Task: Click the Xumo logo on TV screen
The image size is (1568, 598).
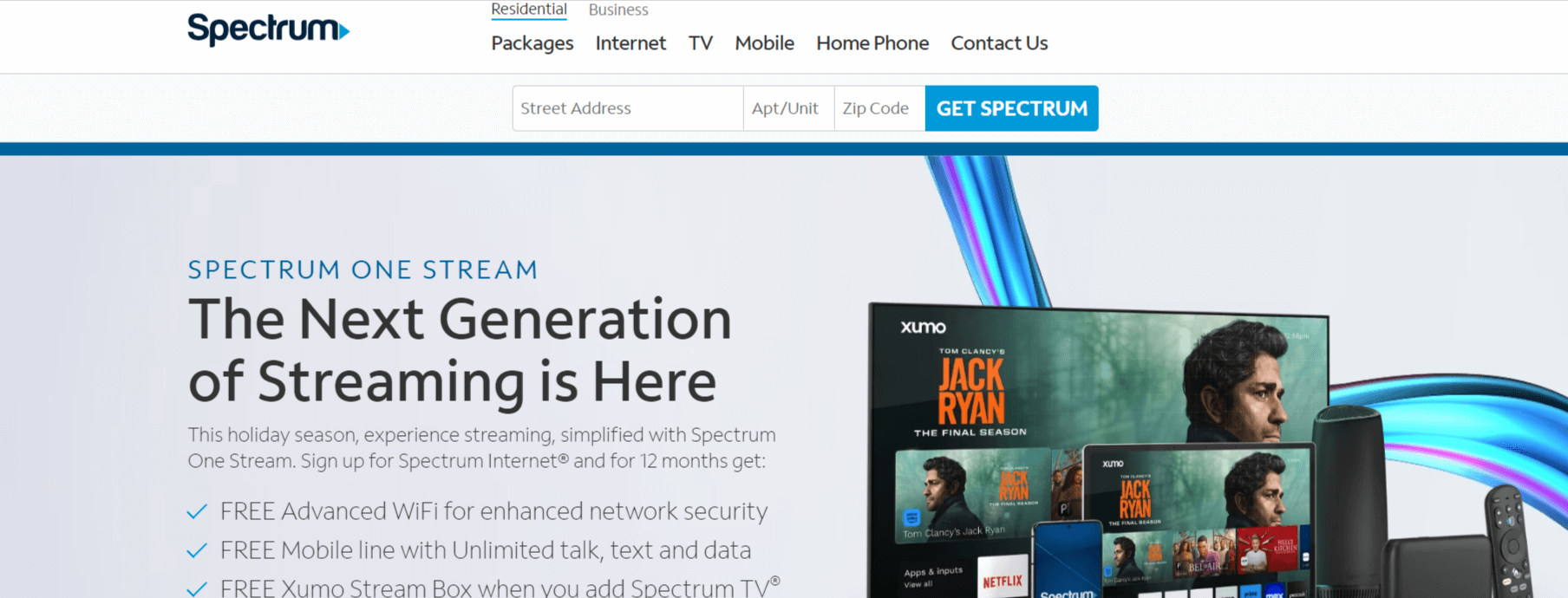Action: tap(923, 327)
